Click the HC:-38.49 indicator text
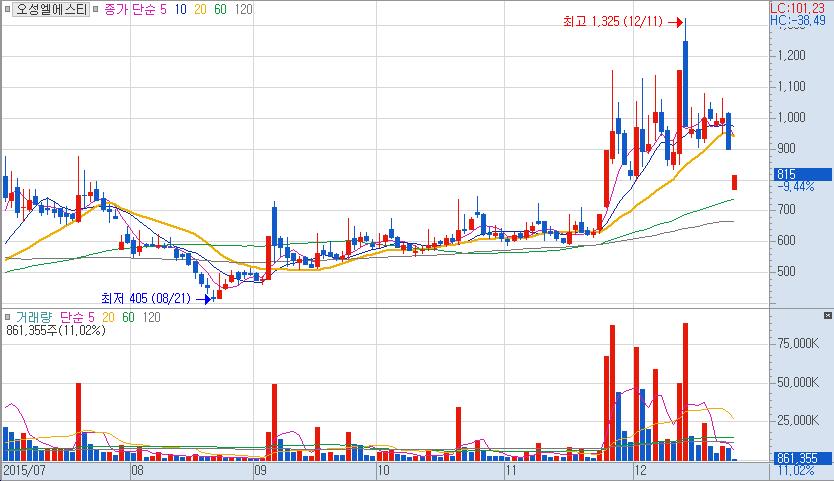This screenshot has width=834, height=481. pyautogui.click(x=798, y=20)
